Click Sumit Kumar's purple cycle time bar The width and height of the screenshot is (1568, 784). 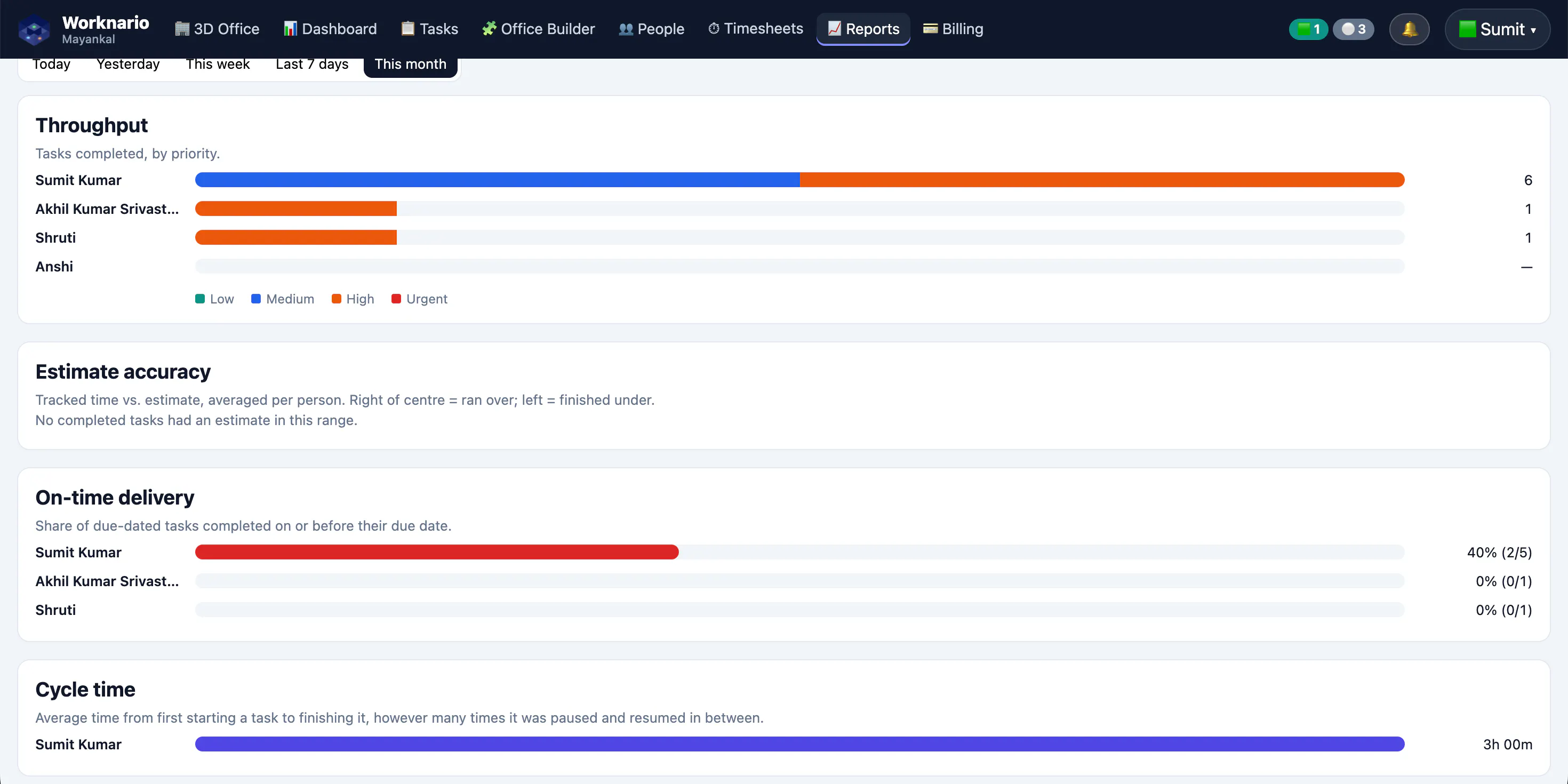pos(800,745)
